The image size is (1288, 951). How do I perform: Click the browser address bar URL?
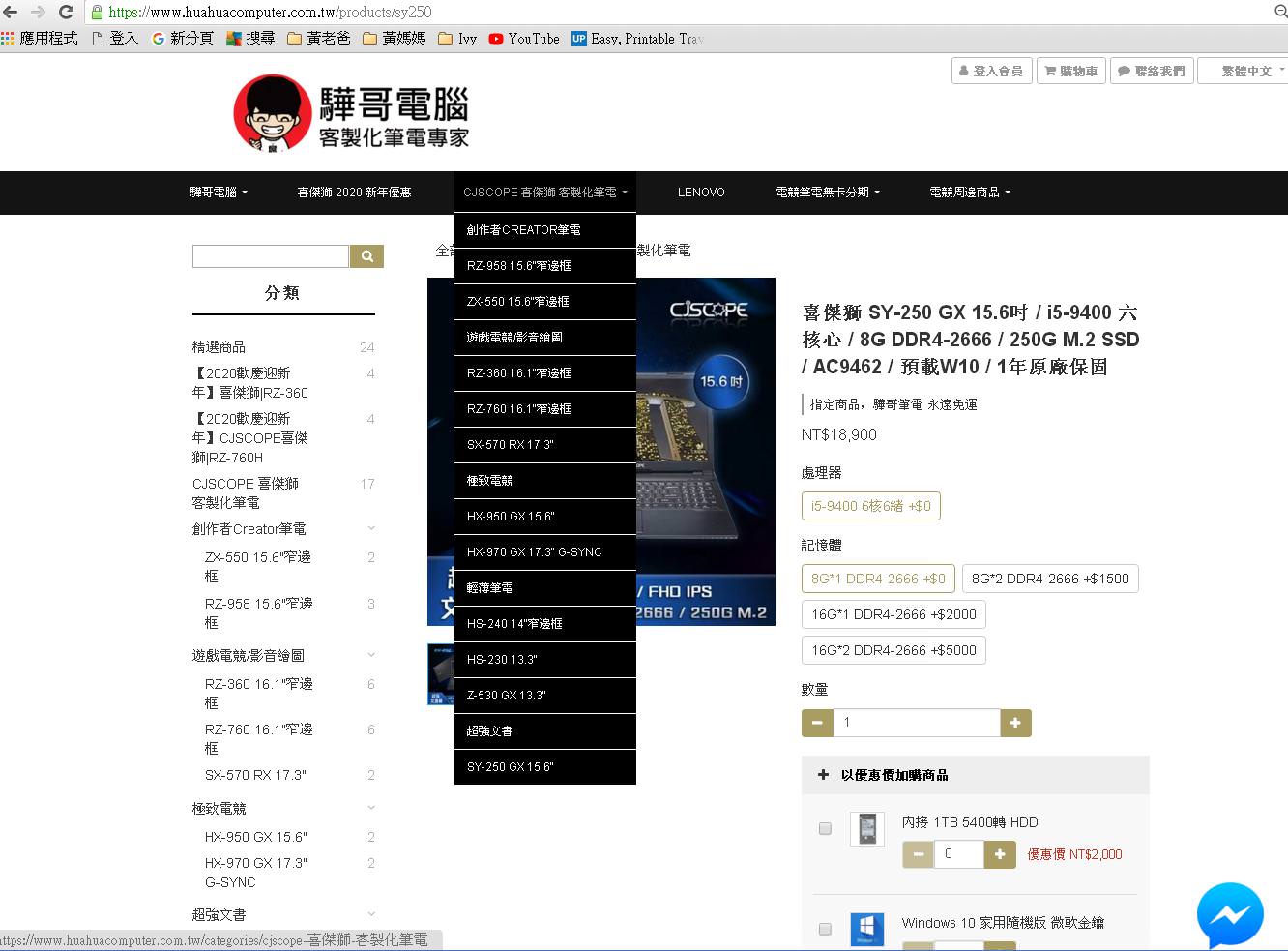270,13
